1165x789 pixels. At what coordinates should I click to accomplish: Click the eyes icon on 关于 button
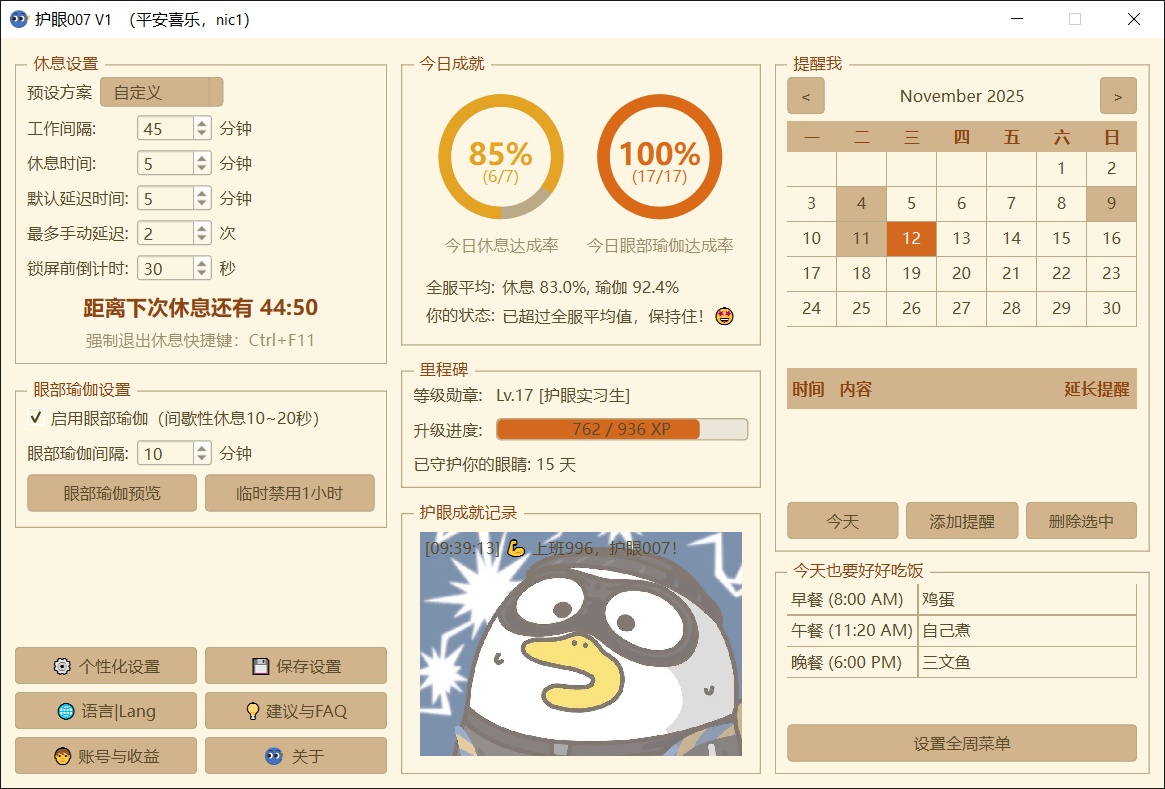tap(273, 757)
